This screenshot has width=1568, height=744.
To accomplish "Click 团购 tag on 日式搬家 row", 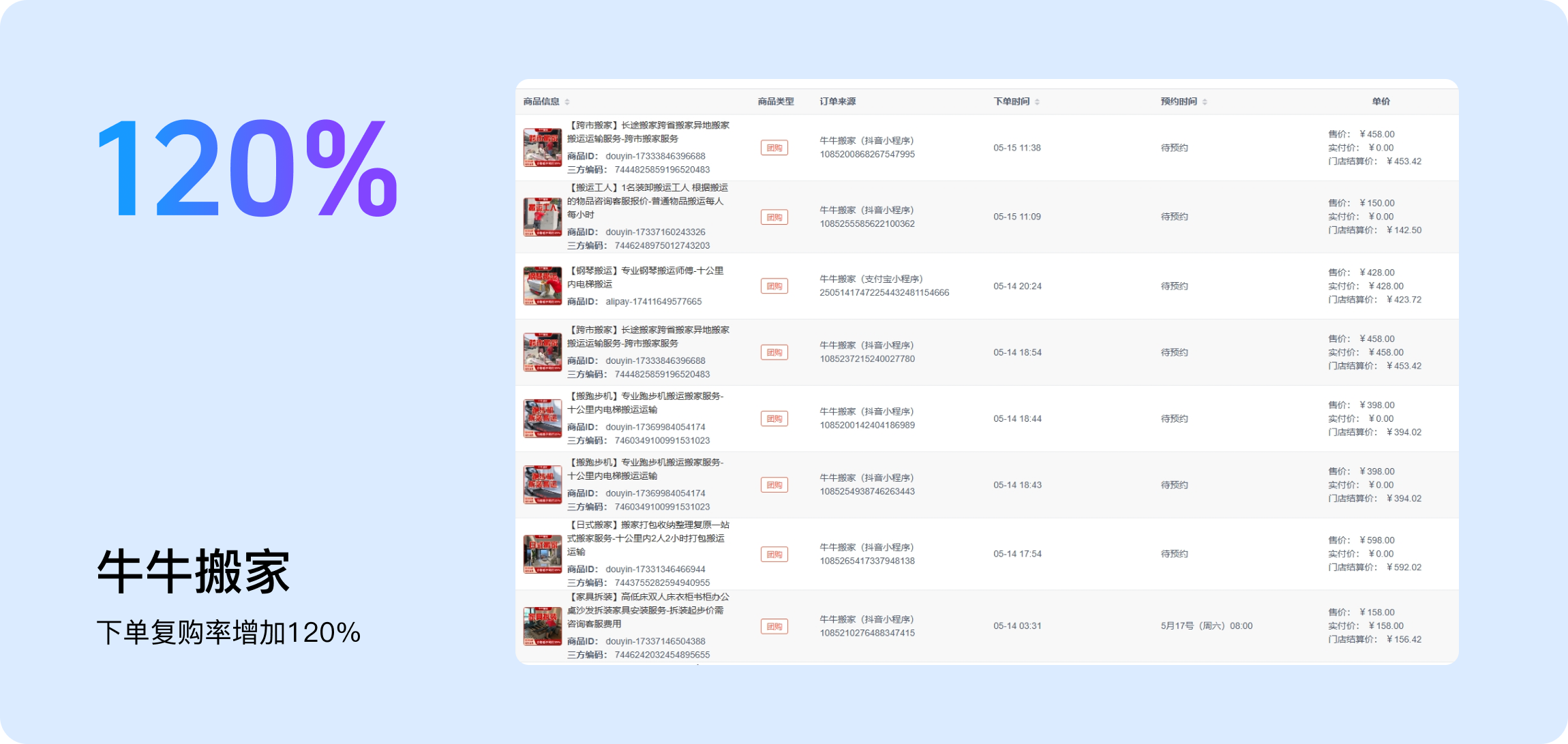I will tap(774, 555).
